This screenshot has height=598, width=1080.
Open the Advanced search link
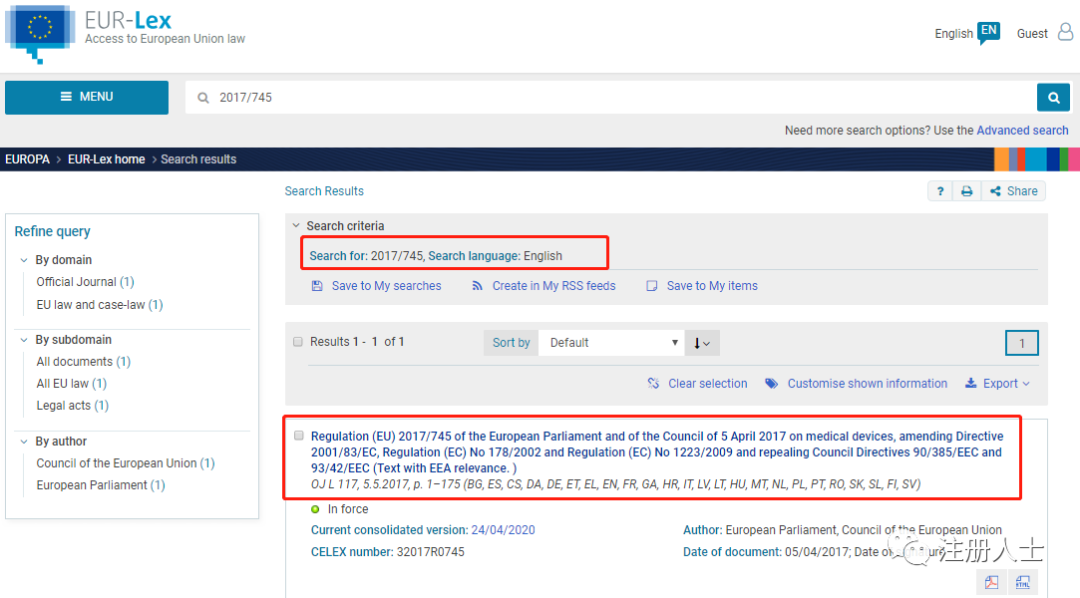[x=1022, y=130]
